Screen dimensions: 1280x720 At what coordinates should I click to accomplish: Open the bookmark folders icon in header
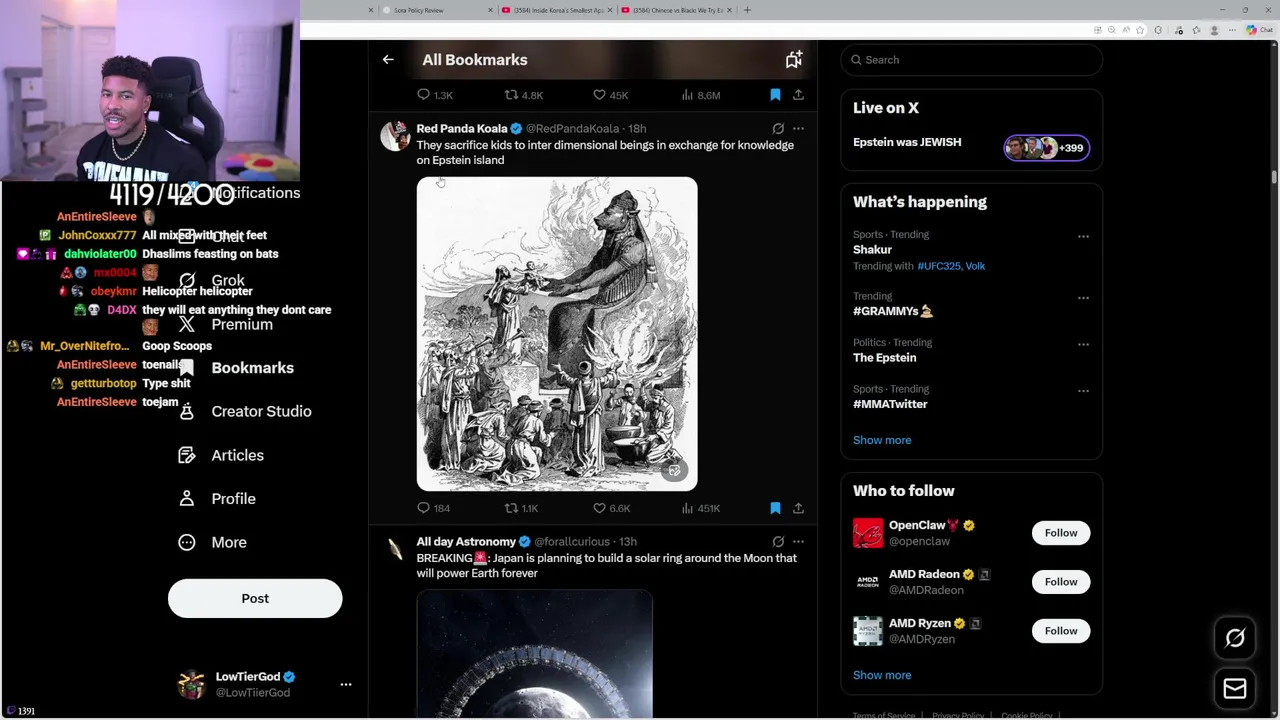793,60
